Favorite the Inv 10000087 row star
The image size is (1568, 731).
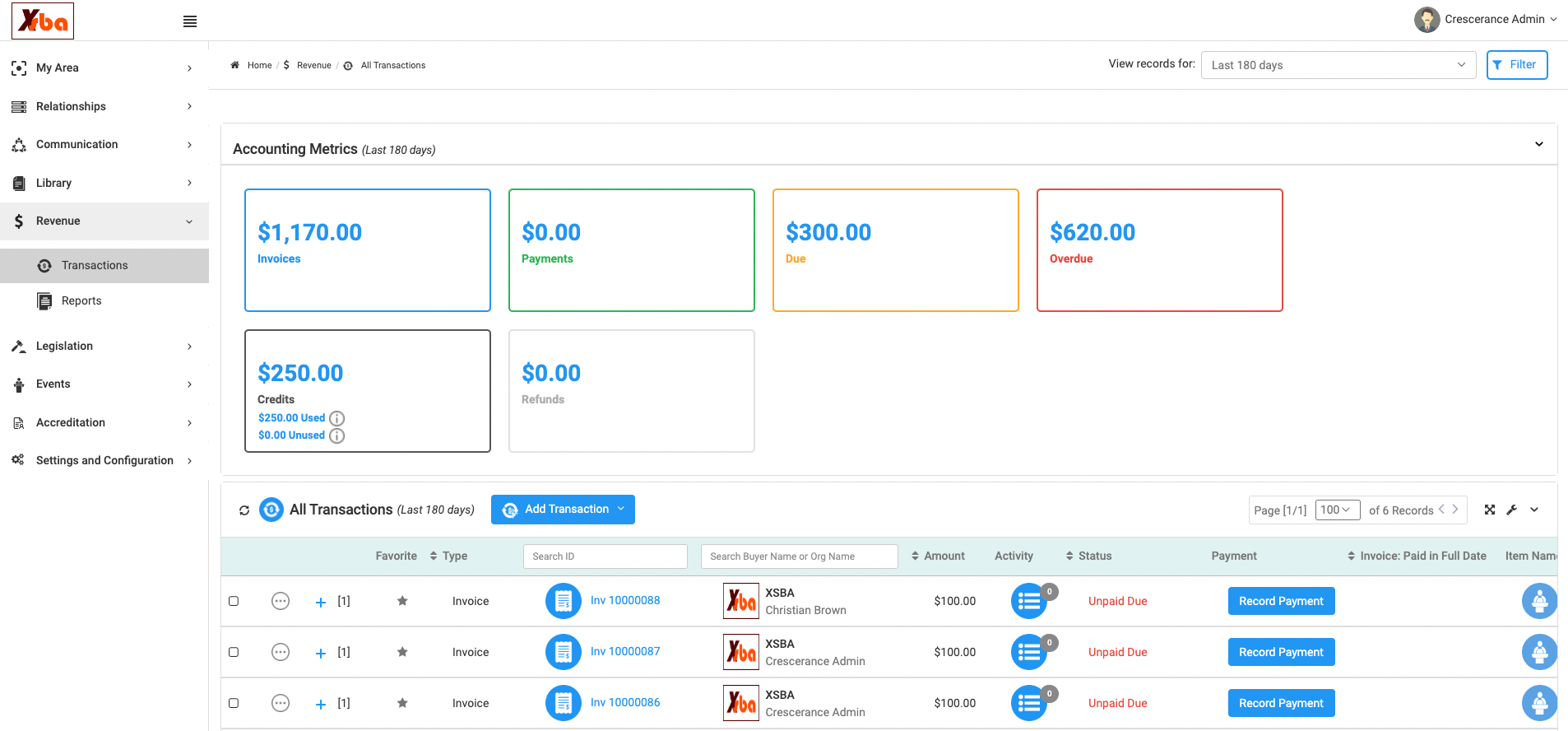(402, 652)
